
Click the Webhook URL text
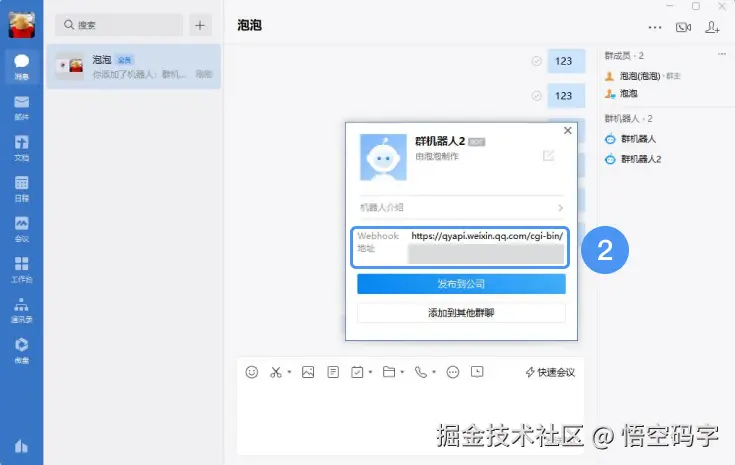point(487,236)
